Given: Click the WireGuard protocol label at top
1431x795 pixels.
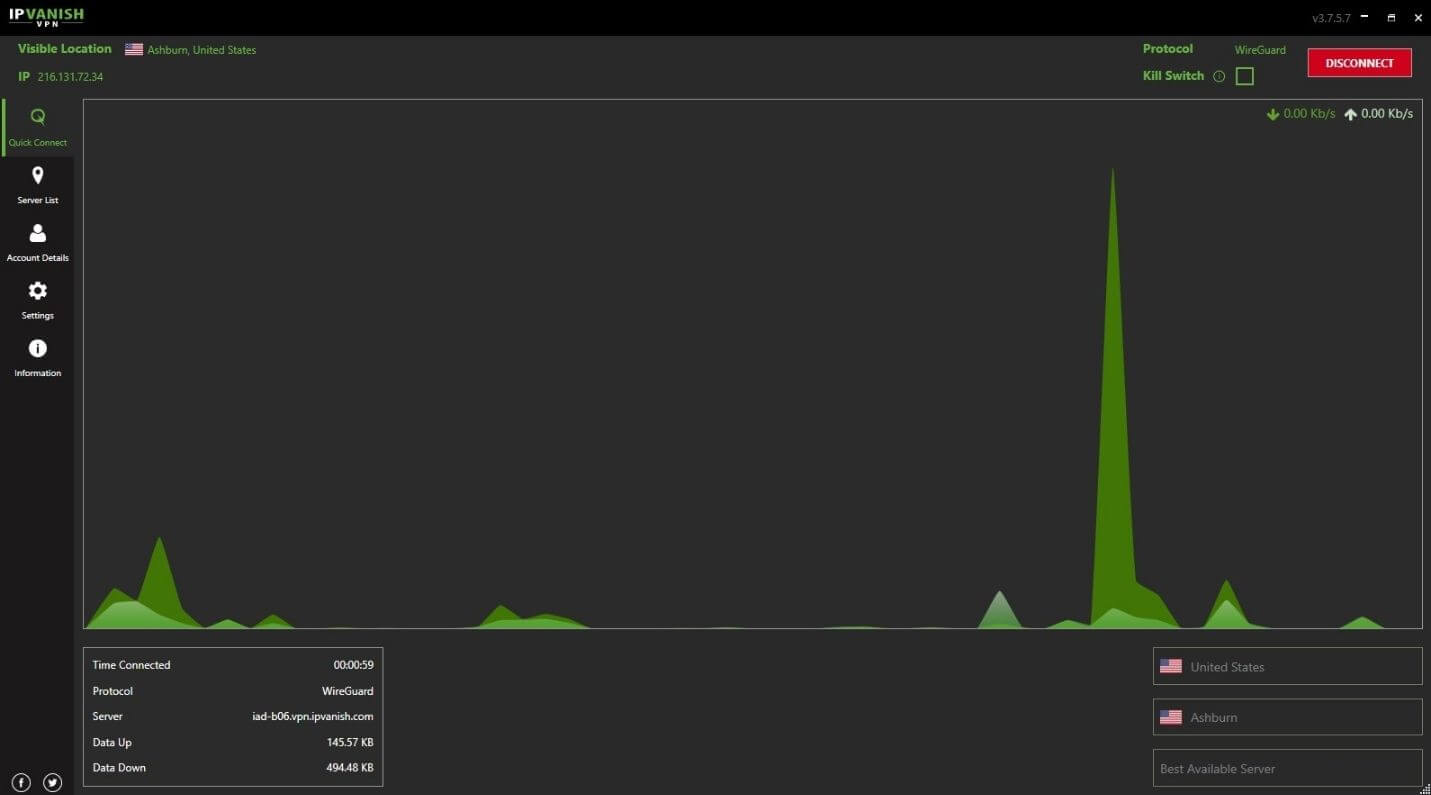Looking at the screenshot, I should tap(1260, 50).
